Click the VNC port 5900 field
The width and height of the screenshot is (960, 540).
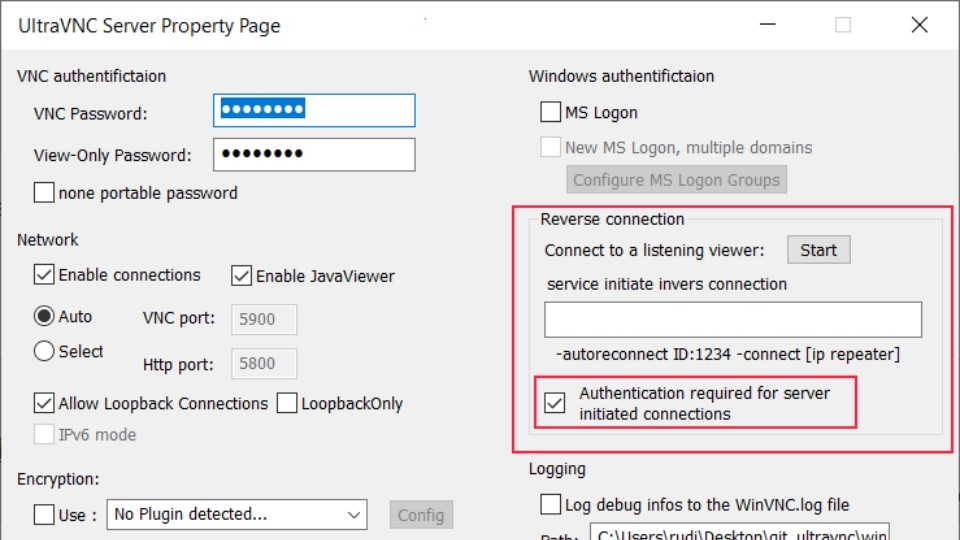[264, 319]
